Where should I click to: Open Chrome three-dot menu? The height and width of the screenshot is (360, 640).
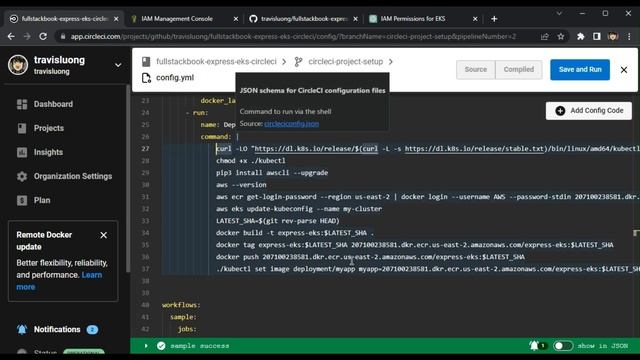click(629, 36)
